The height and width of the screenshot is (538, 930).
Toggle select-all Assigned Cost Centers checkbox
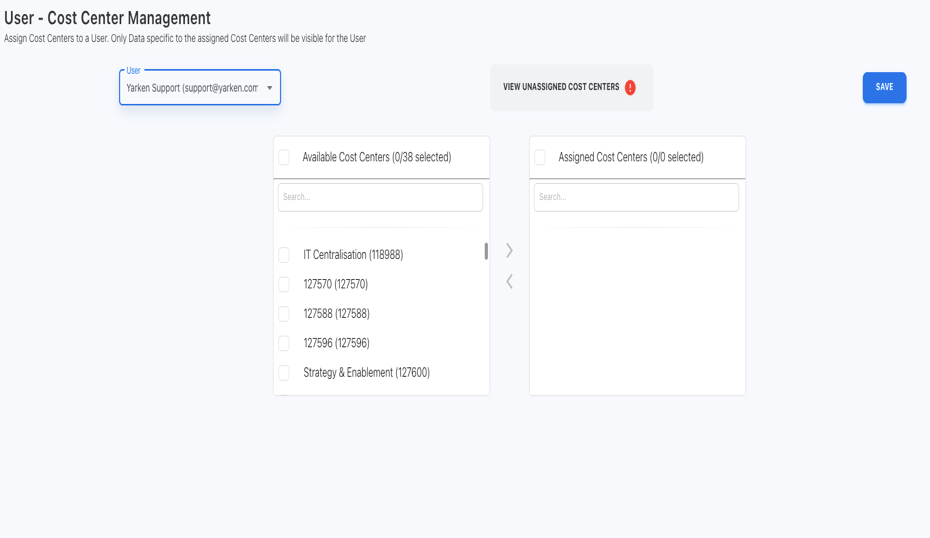click(x=540, y=157)
